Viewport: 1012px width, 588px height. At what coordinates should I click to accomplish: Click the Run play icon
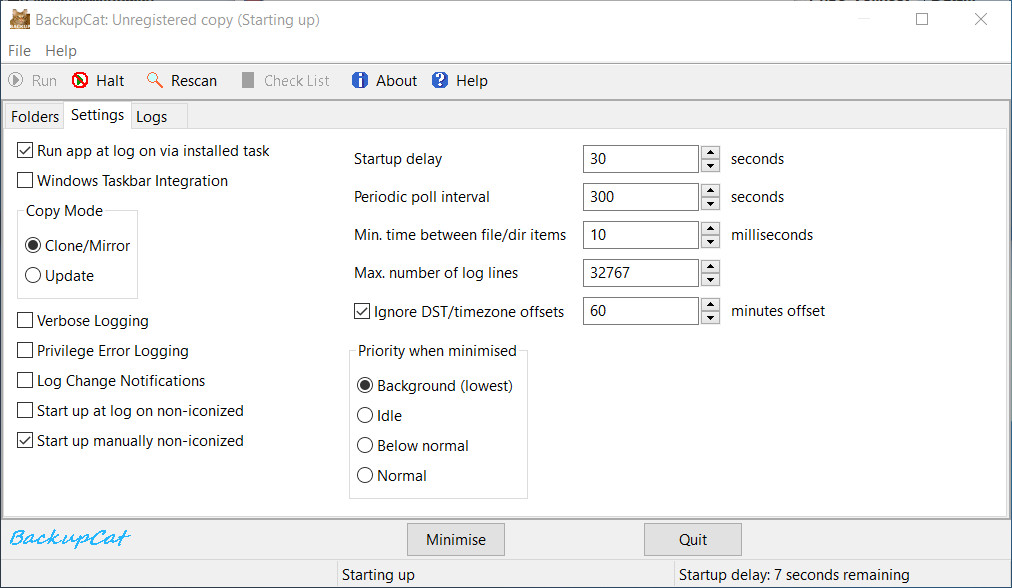tap(15, 81)
